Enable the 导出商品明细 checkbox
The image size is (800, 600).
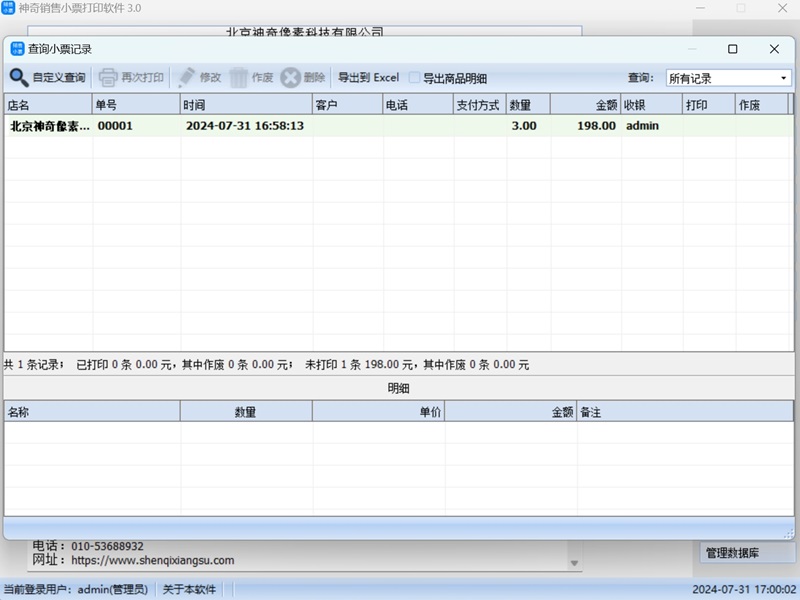[x=415, y=78]
